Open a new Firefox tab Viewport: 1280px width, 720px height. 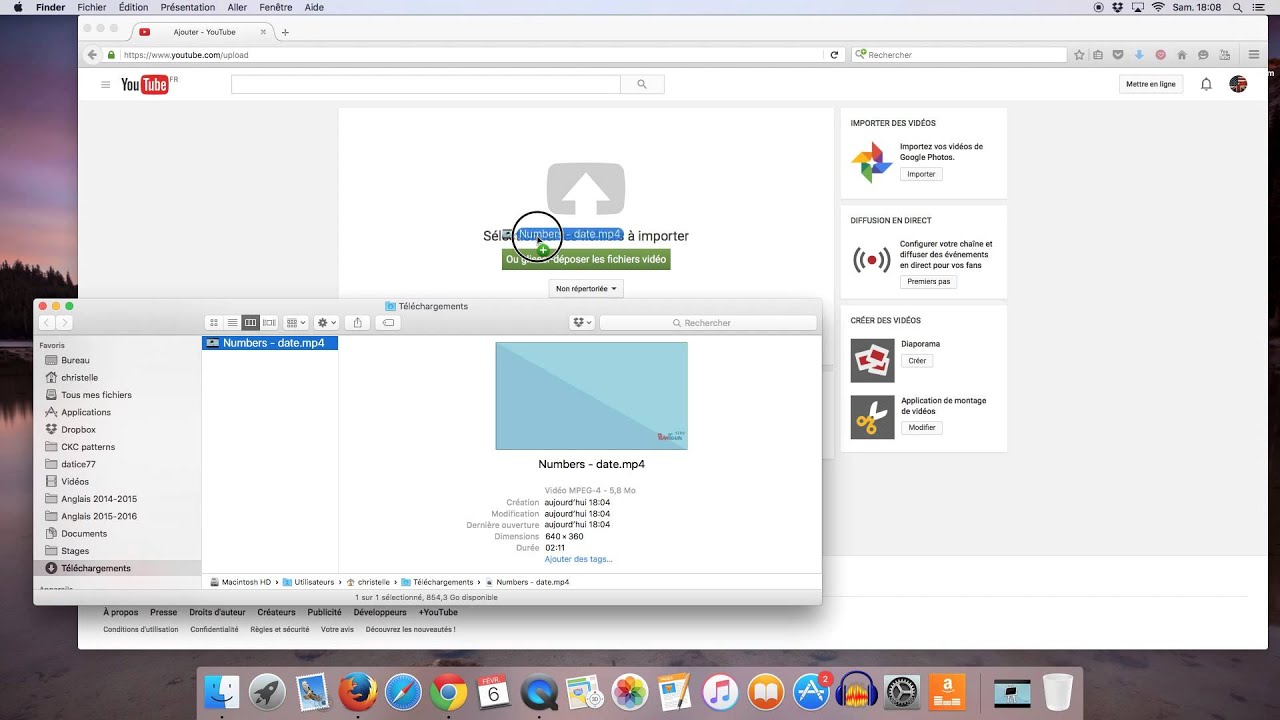coord(285,32)
